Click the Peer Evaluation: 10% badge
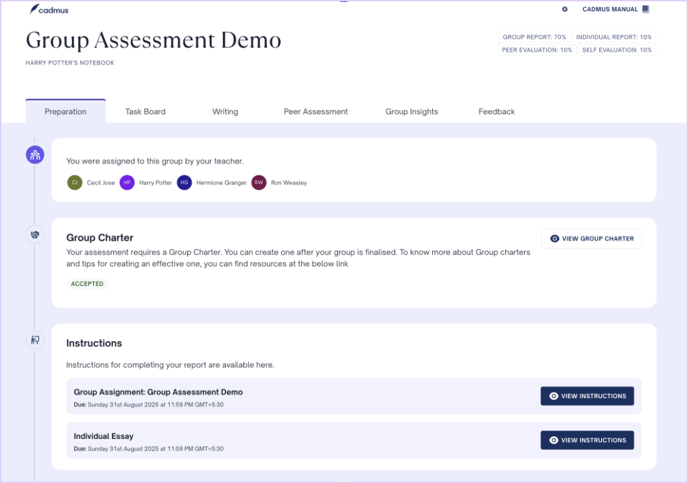This screenshot has height=483, width=688. click(x=537, y=50)
